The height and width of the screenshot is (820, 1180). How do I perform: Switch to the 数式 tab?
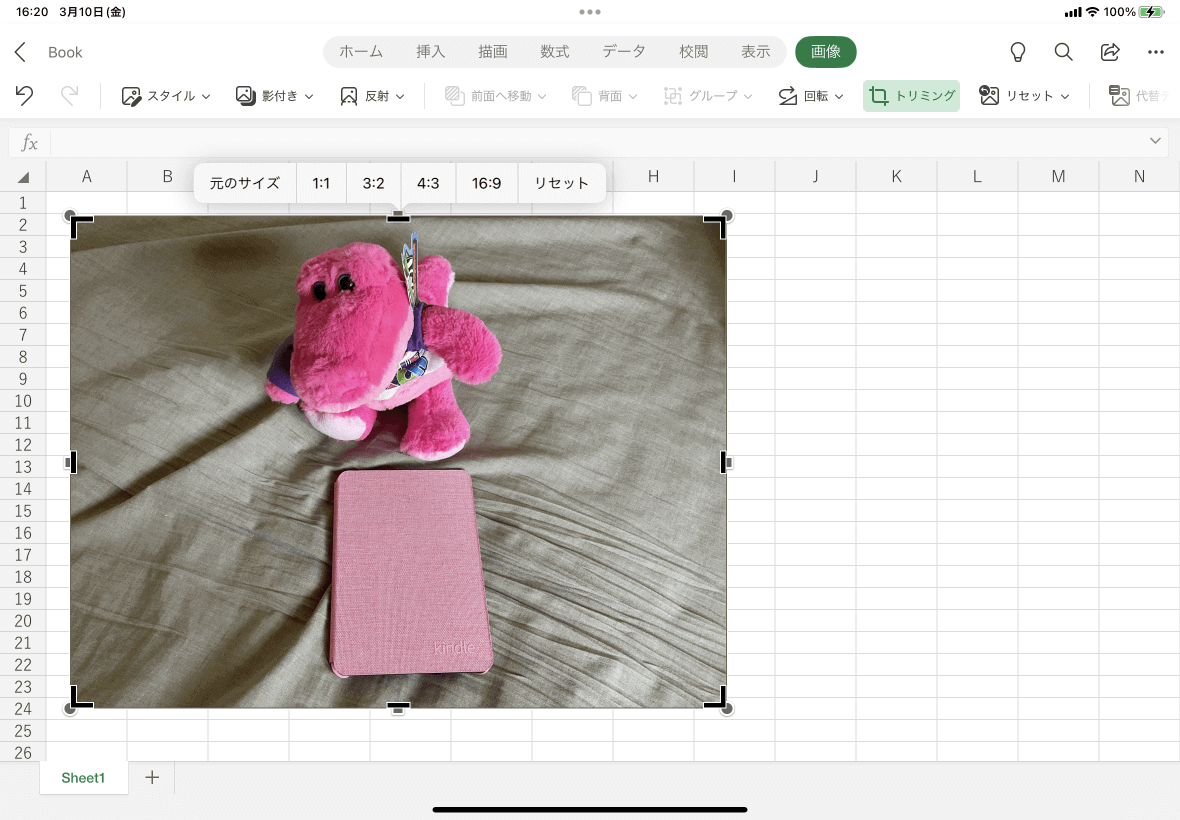(x=555, y=52)
